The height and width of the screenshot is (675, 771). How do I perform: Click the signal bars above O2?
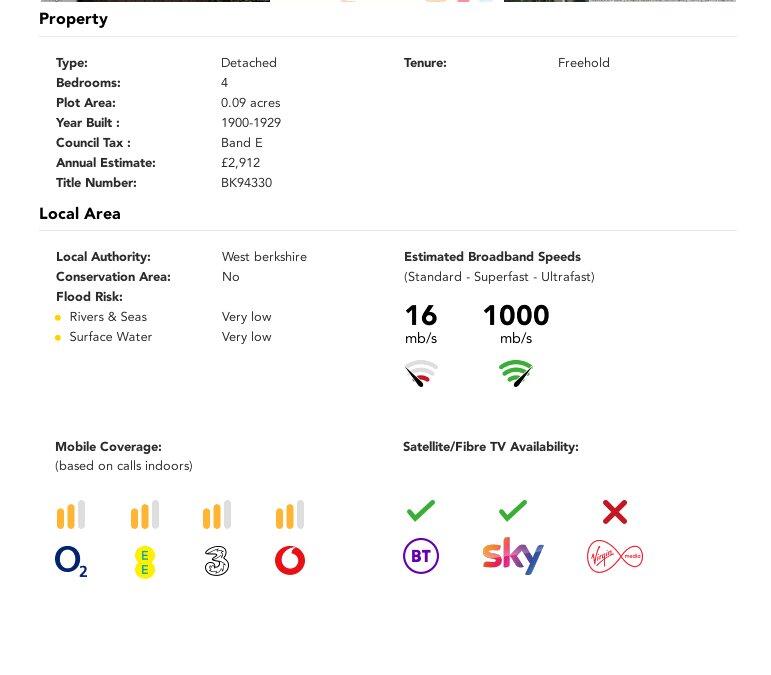[71, 515]
